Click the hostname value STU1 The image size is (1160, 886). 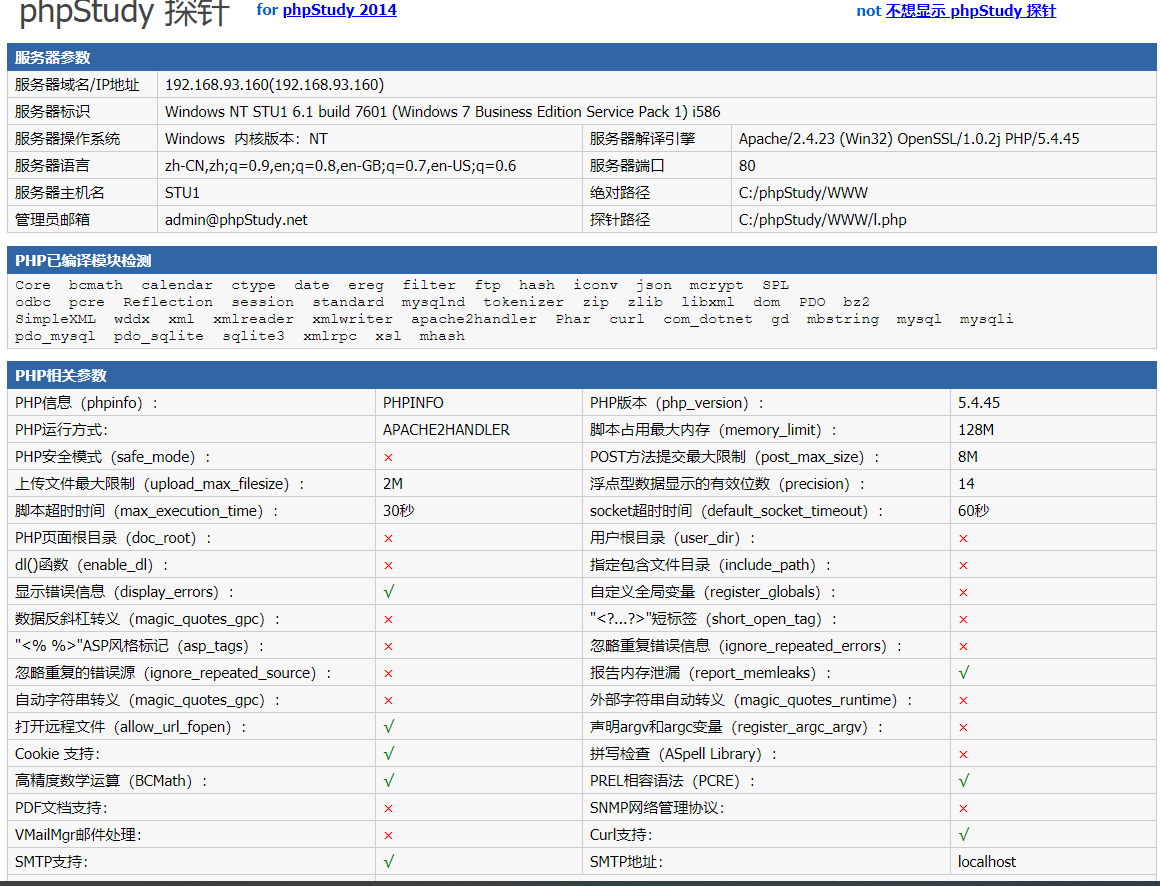182,193
